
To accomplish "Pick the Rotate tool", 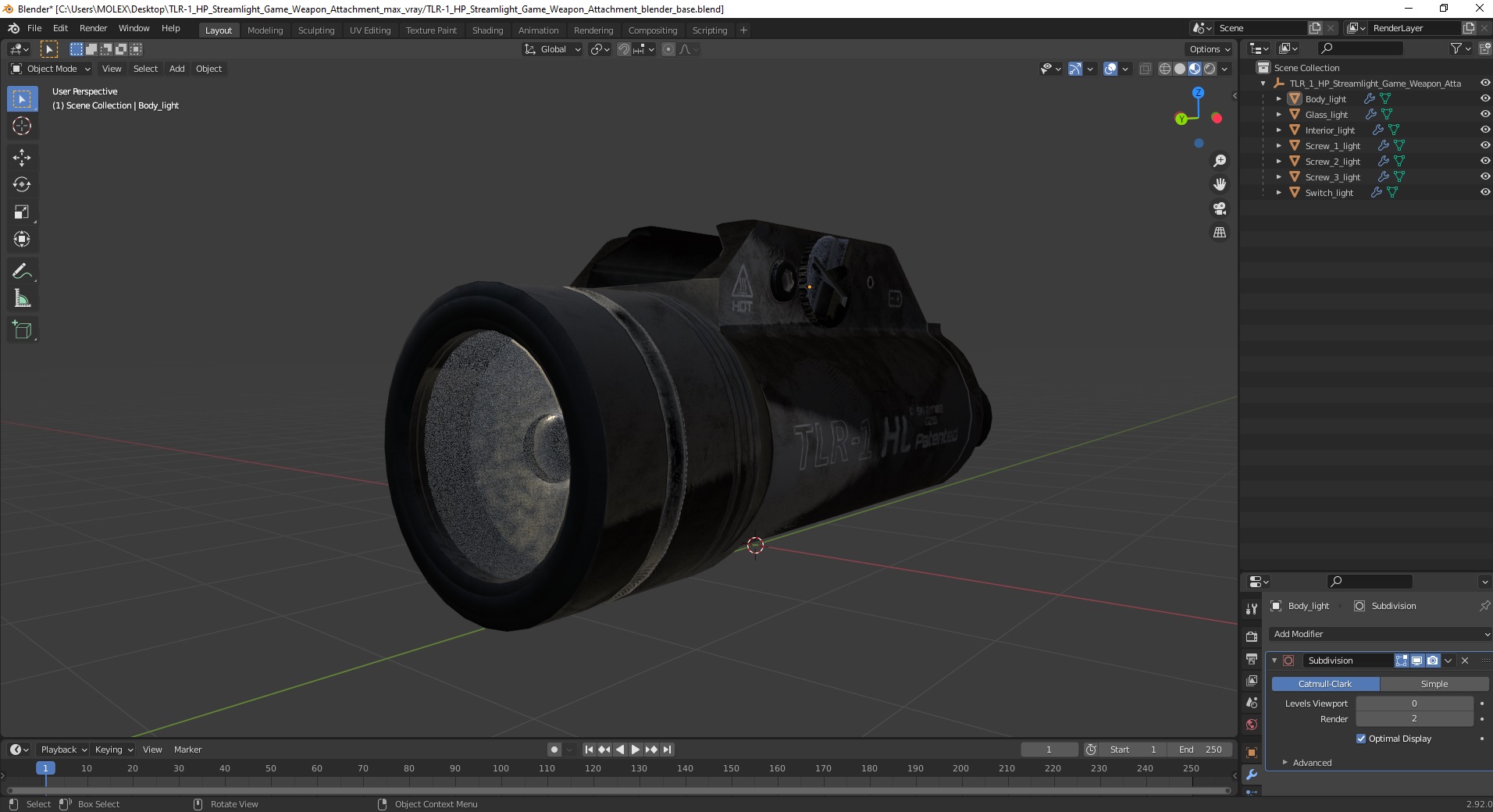I will (22, 184).
